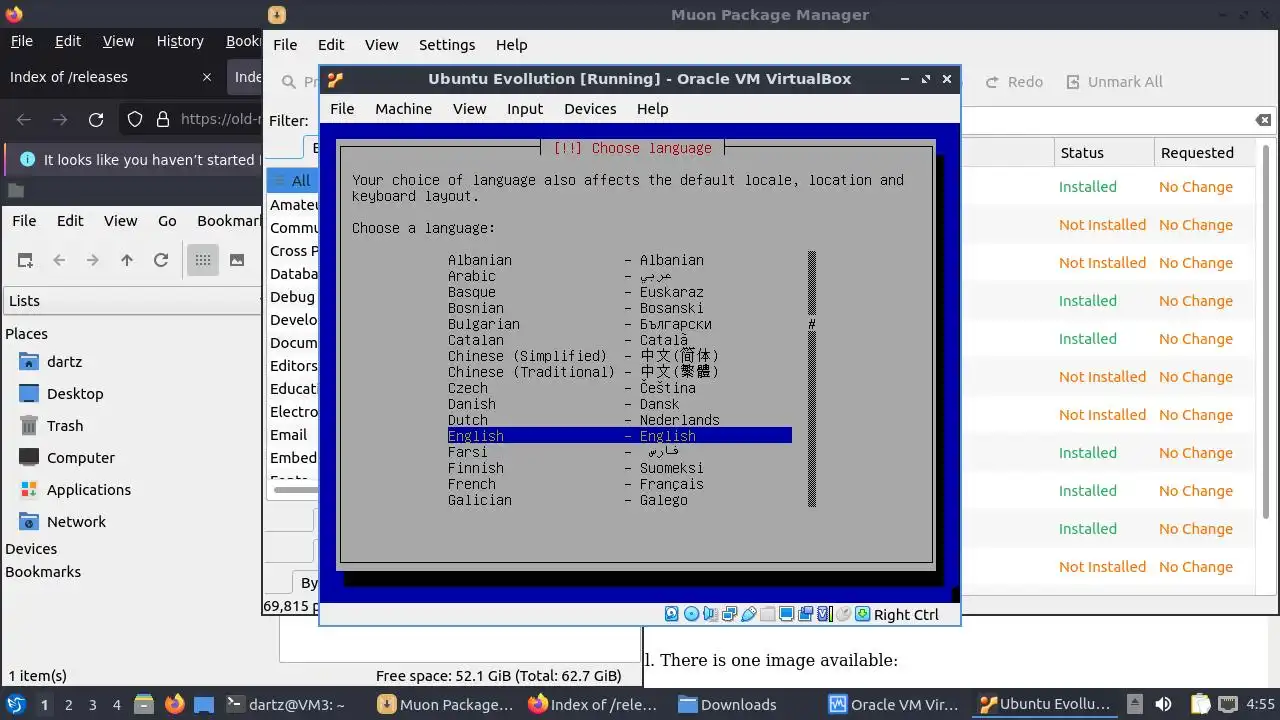Click the VirtualBox network adapters status icon
Viewport: 1280px width, 720px height.
(x=729, y=614)
